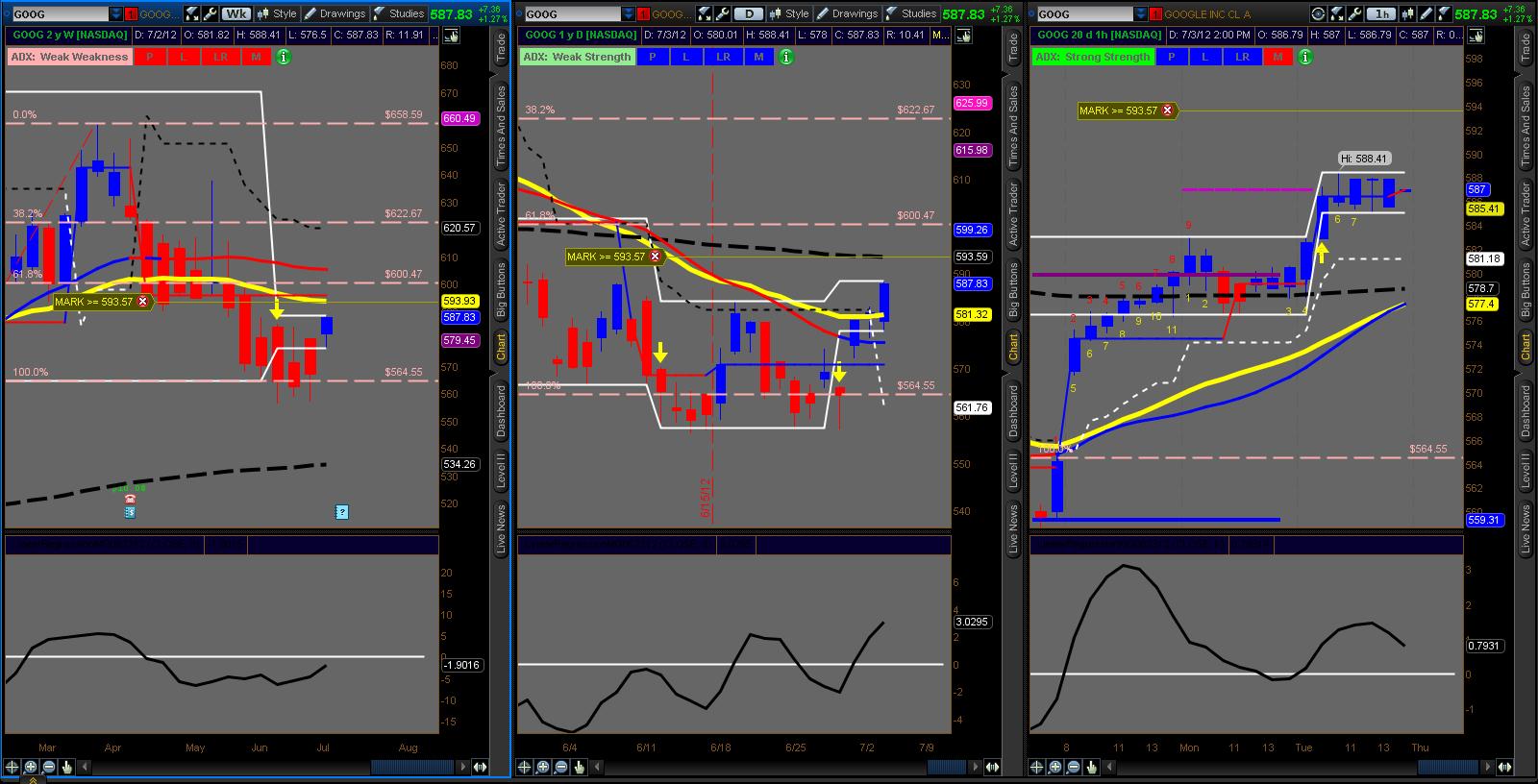Screen dimensions: 1538x784
Task: Click candlestick style icon in hourly chart
Action: point(1407,13)
